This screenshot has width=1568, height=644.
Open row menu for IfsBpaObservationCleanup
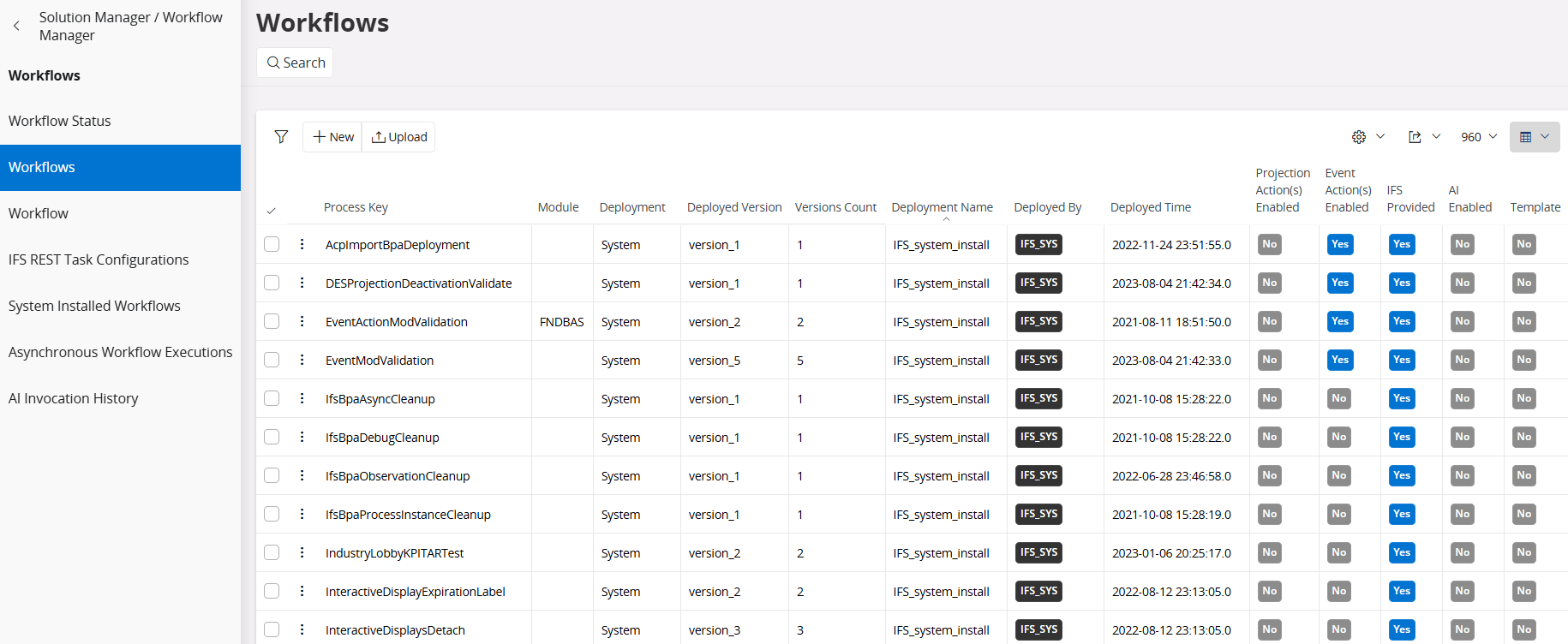click(302, 475)
